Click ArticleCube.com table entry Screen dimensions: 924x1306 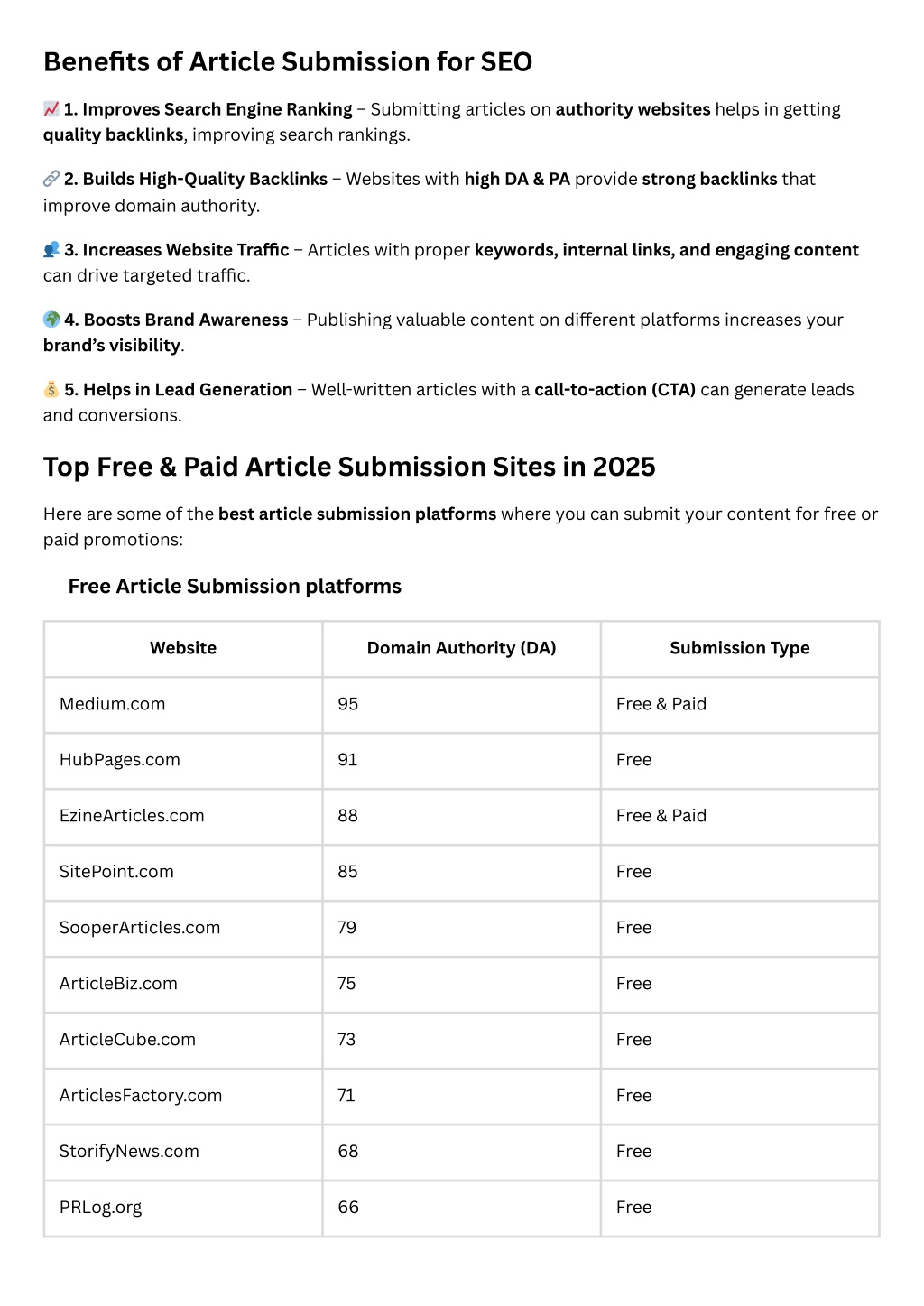click(x=127, y=1040)
